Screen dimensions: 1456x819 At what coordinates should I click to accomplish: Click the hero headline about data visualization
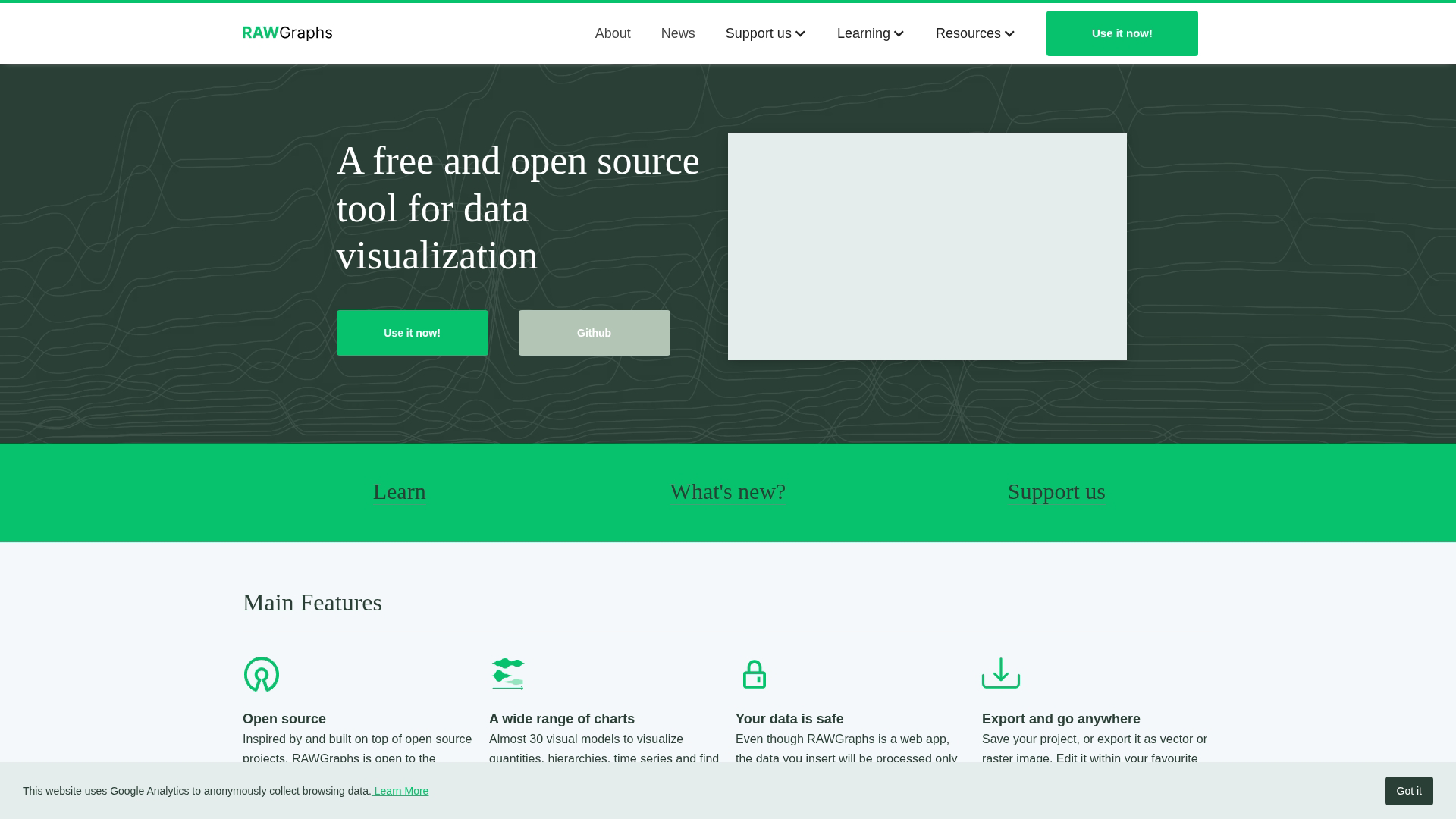point(518,209)
